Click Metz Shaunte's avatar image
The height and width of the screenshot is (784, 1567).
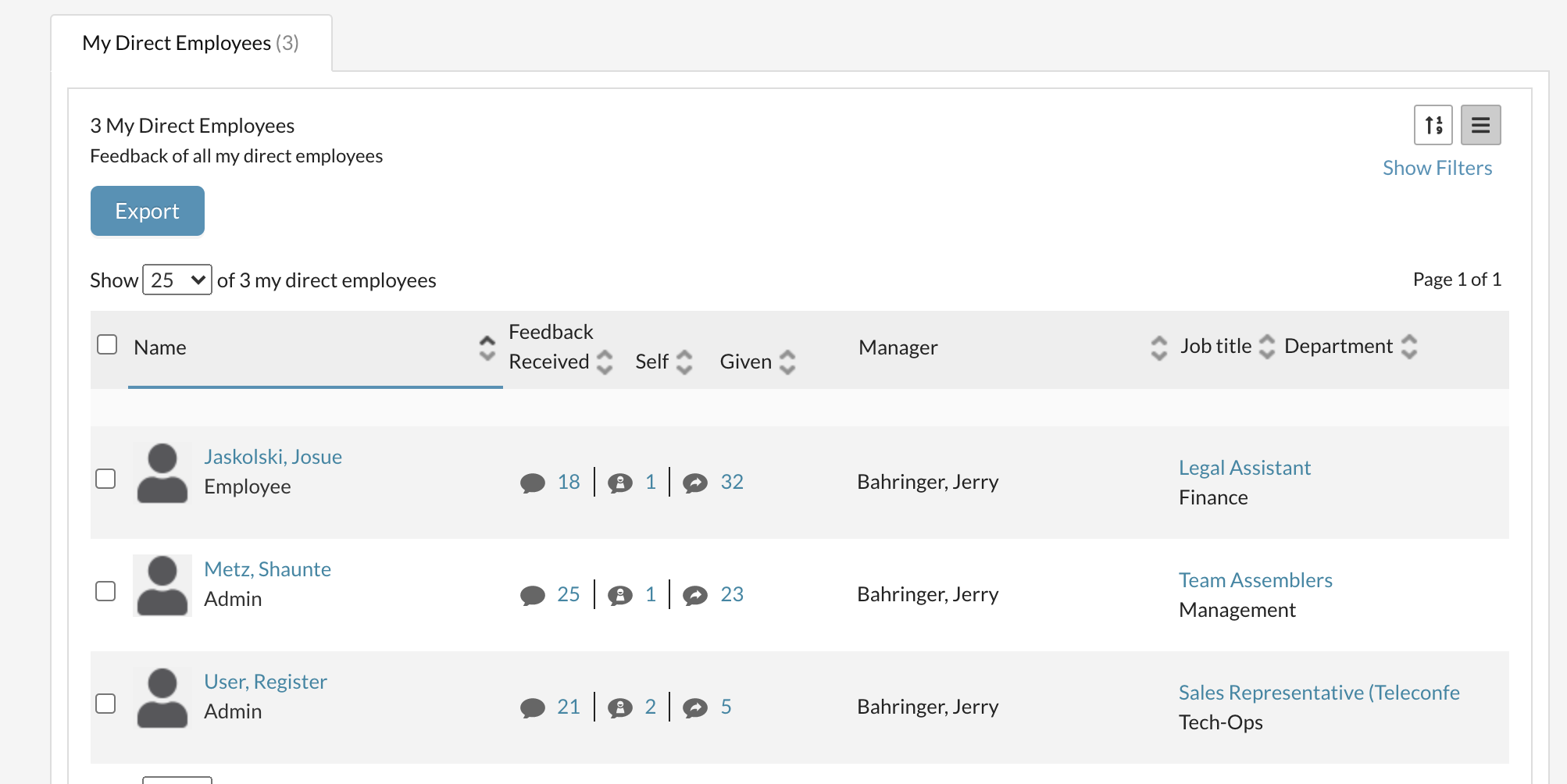click(162, 586)
